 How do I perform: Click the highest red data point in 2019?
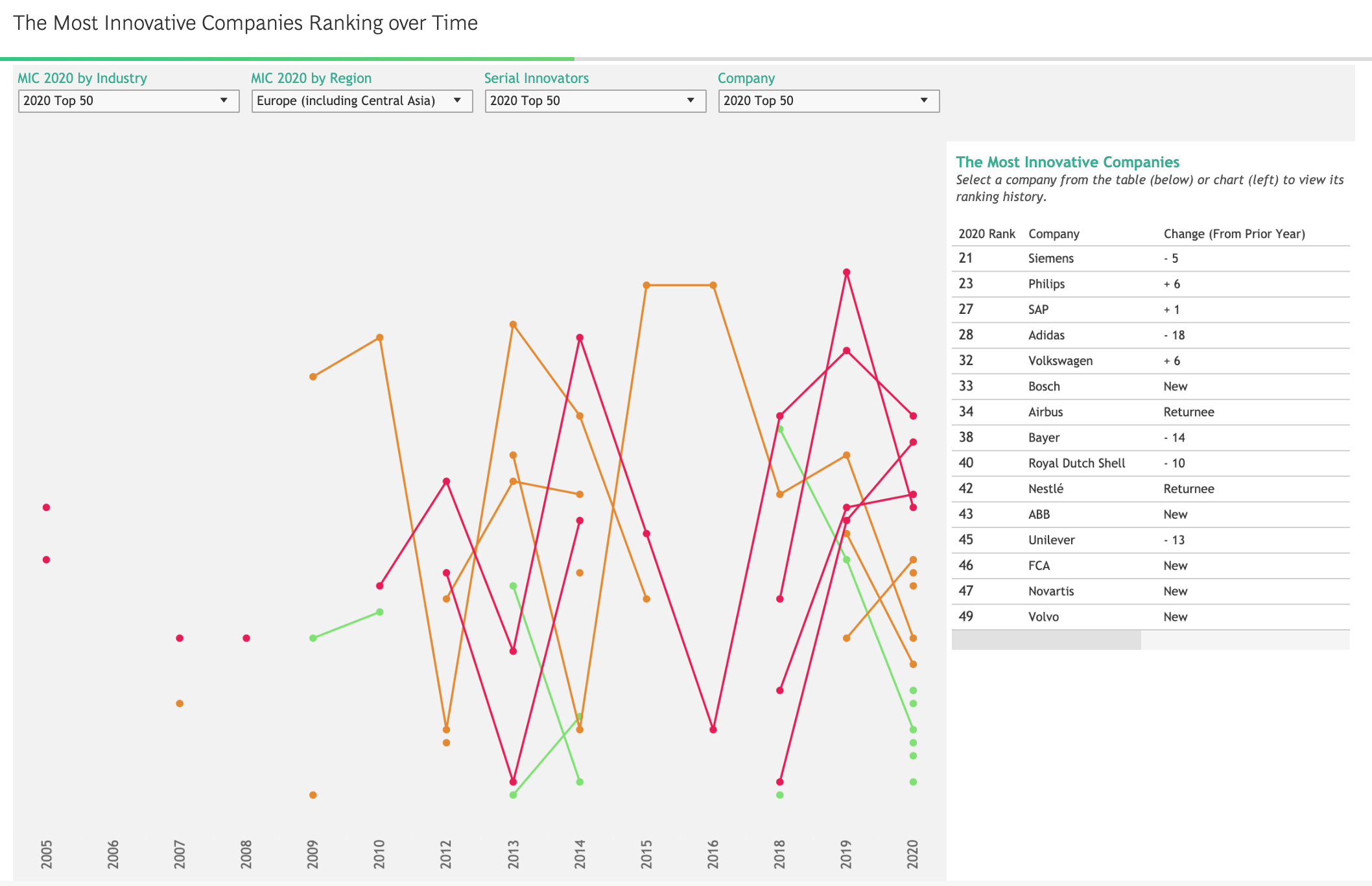[x=846, y=272]
